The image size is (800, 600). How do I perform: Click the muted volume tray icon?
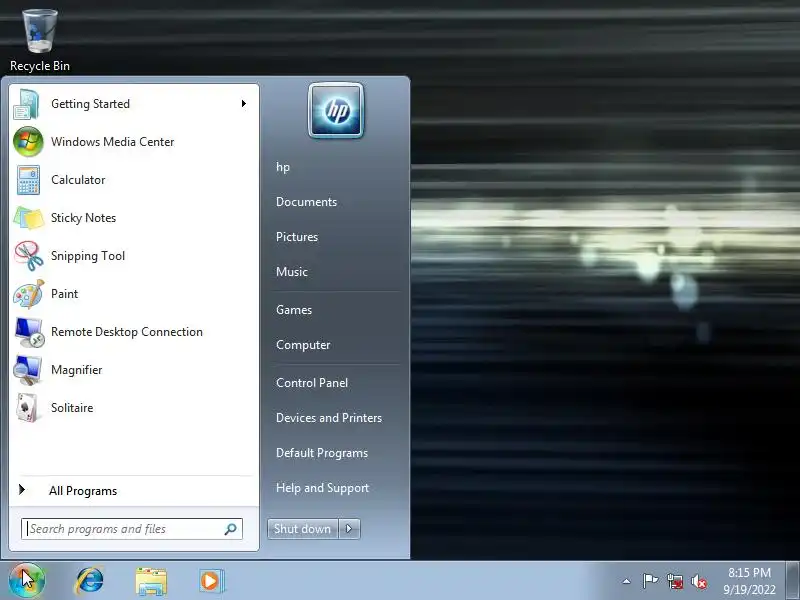point(699,581)
